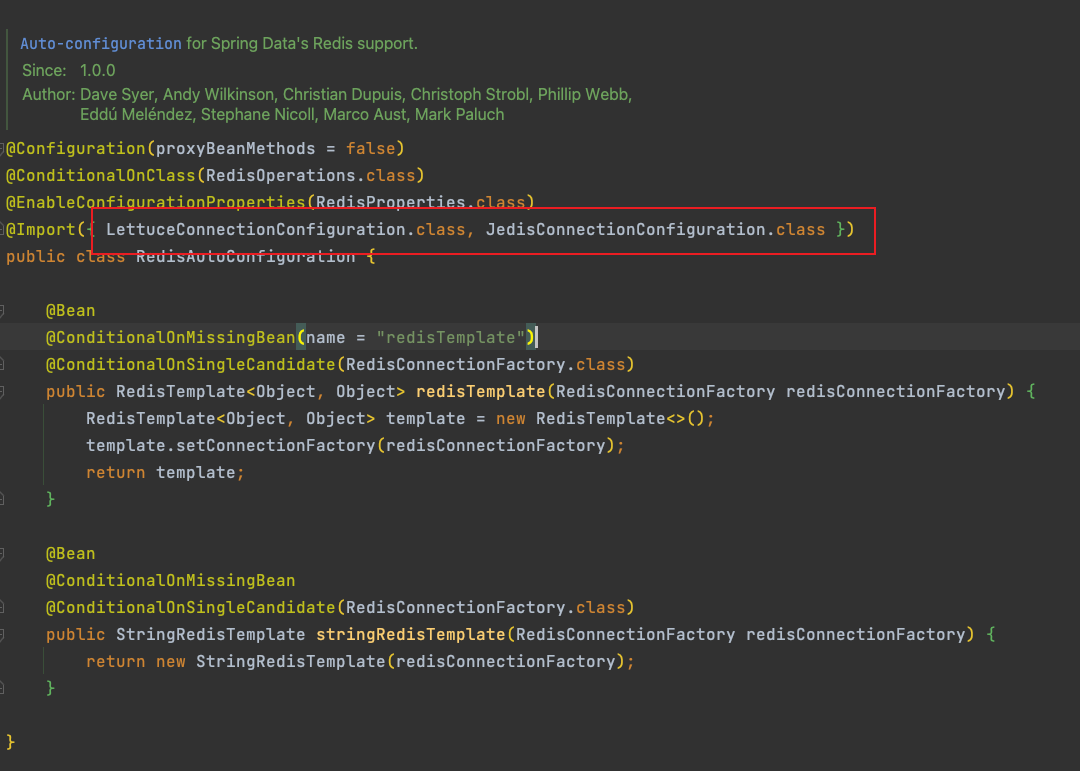
Task: Click the 'return template;' statement
Action: tap(165, 473)
